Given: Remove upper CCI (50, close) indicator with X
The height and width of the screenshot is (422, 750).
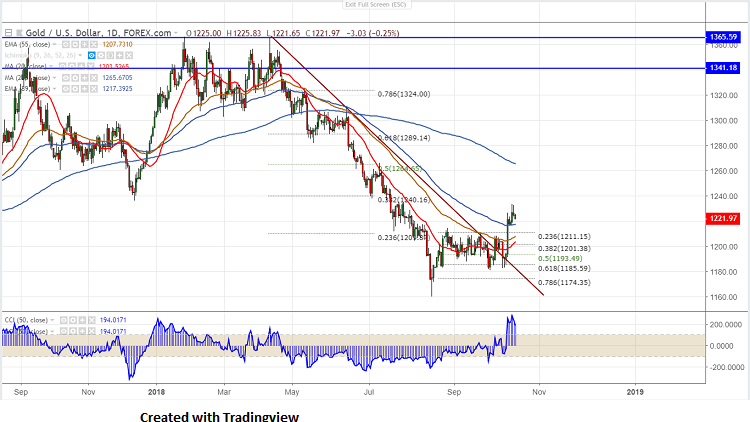Looking at the screenshot, I should (x=91, y=320).
